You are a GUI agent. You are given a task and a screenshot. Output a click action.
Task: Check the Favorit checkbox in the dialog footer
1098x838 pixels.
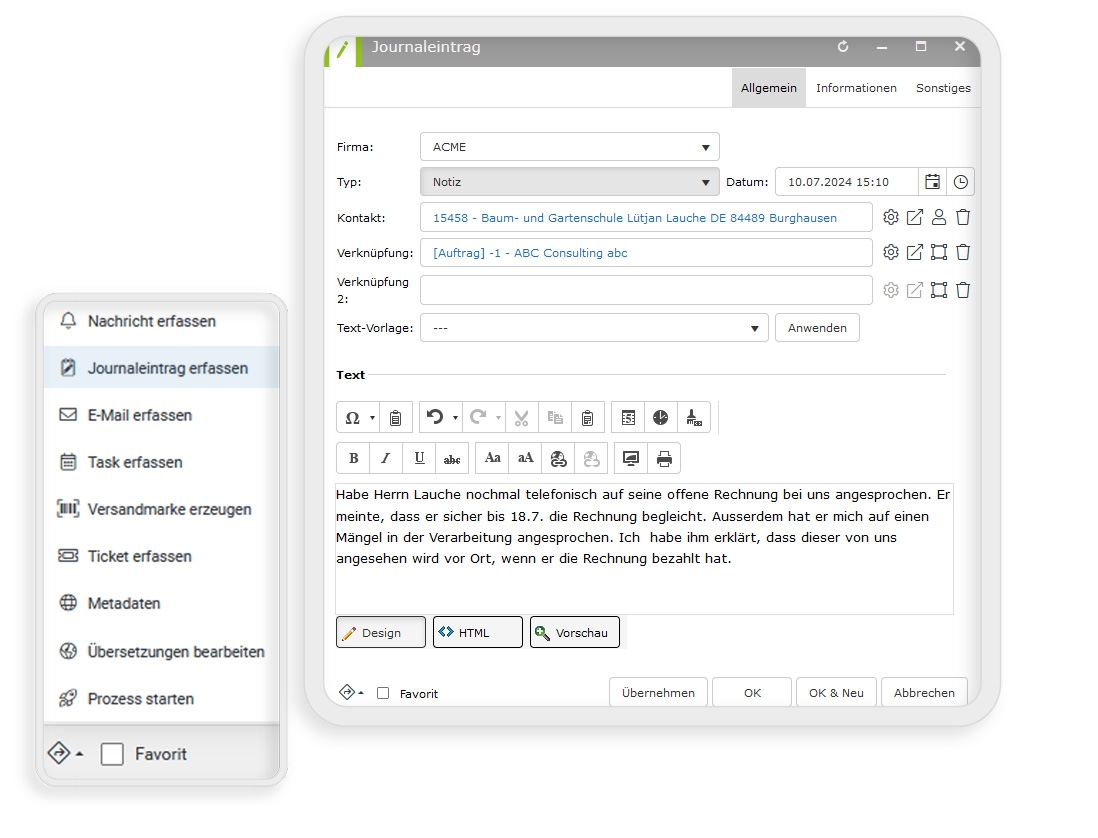383,693
